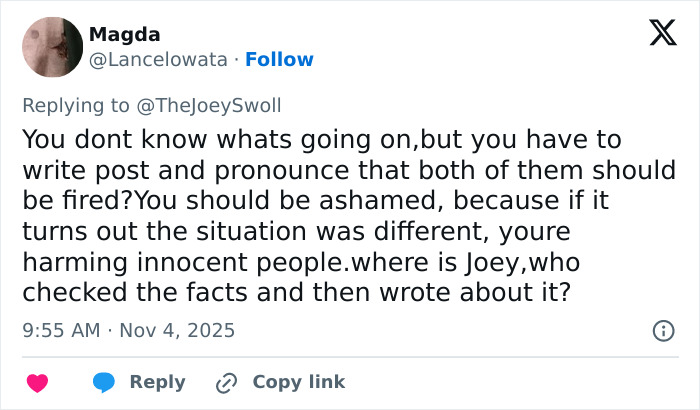Image resolution: width=700 pixels, height=410 pixels.
Task: Follow the Lancelowata account
Action: tap(279, 59)
